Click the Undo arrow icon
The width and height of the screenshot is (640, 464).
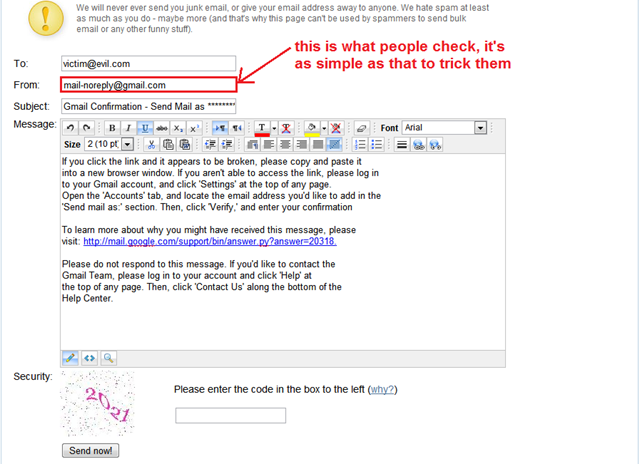[71, 128]
